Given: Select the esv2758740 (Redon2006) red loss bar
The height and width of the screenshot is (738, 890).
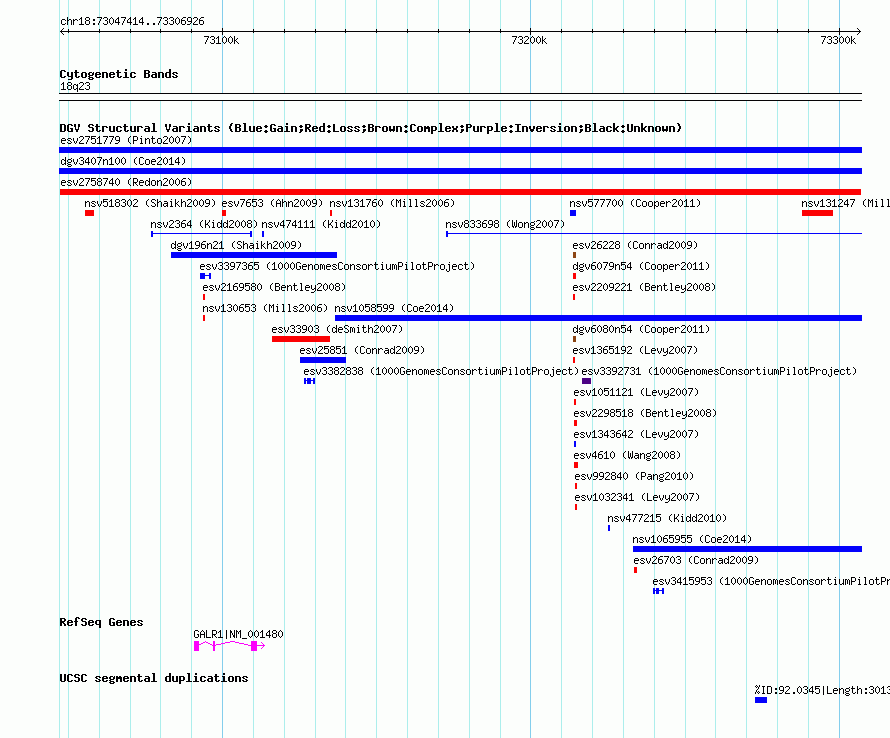Looking at the screenshot, I should point(460,192).
